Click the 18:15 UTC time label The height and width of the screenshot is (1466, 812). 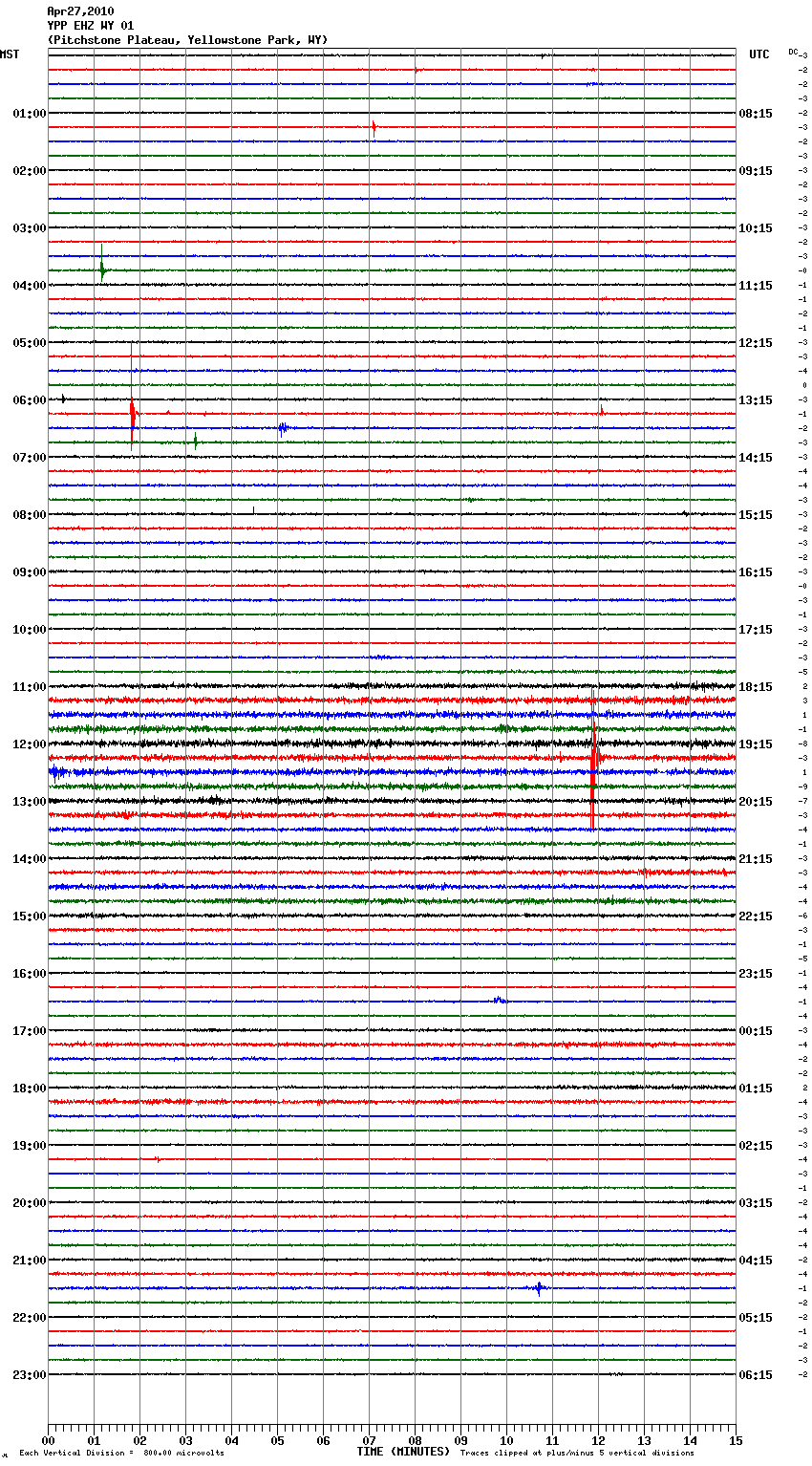tap(756, 686)
